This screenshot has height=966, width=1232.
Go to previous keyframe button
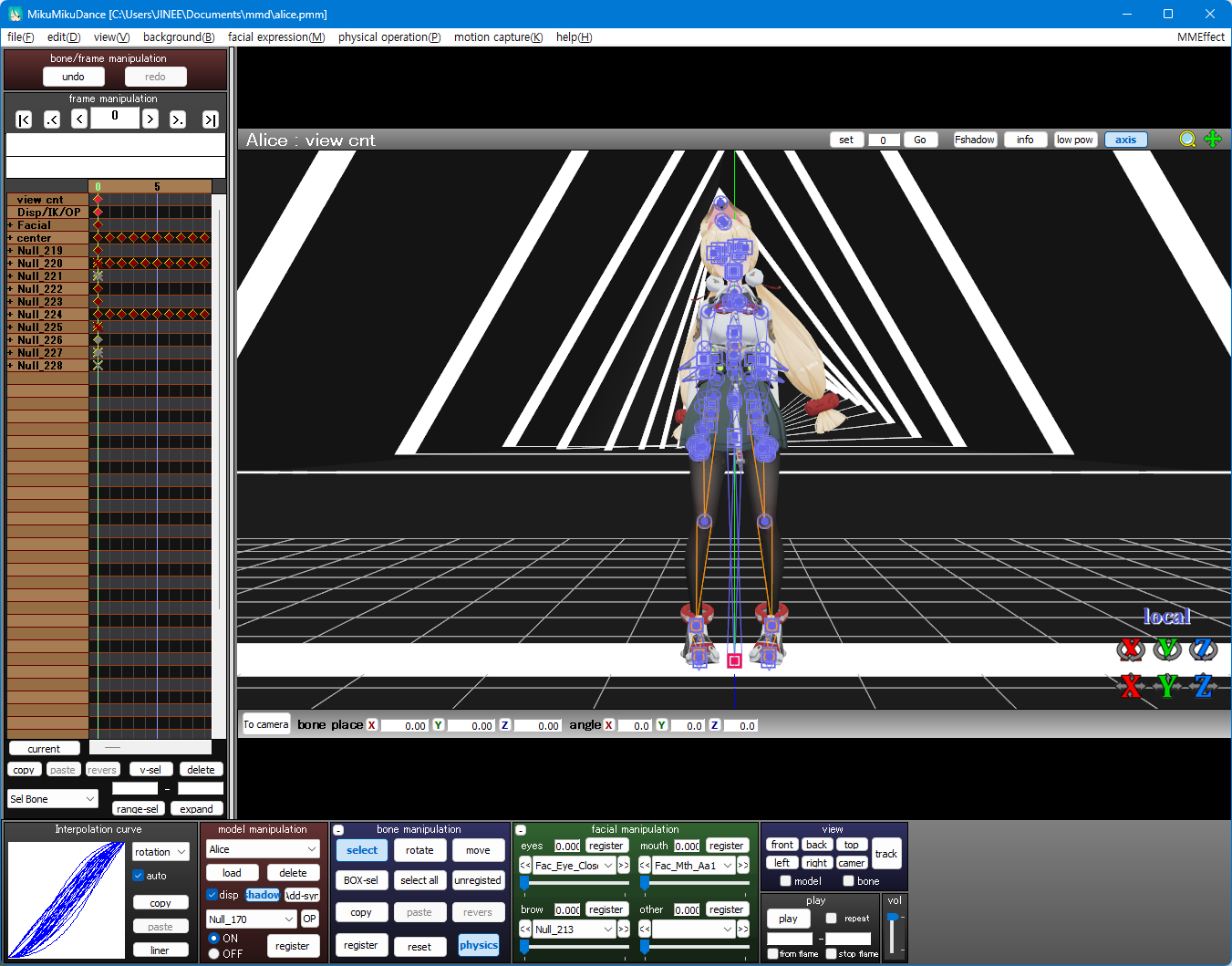tap(52, 119)
